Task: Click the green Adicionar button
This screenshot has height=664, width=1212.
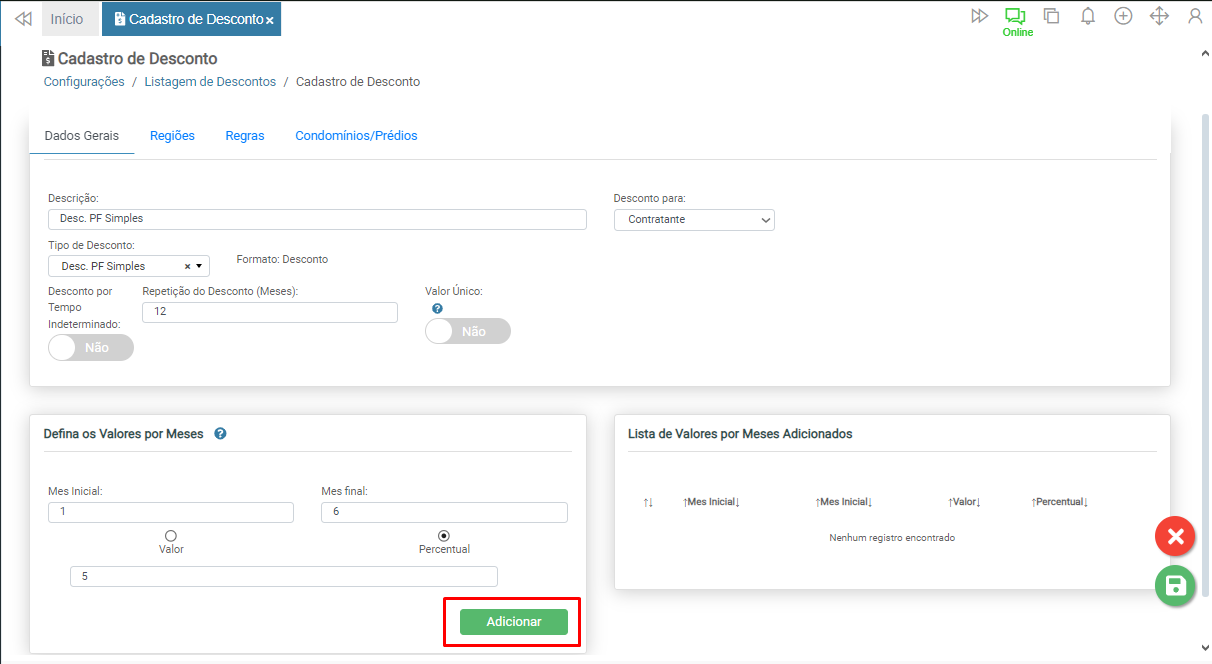Action: [513, 622]
